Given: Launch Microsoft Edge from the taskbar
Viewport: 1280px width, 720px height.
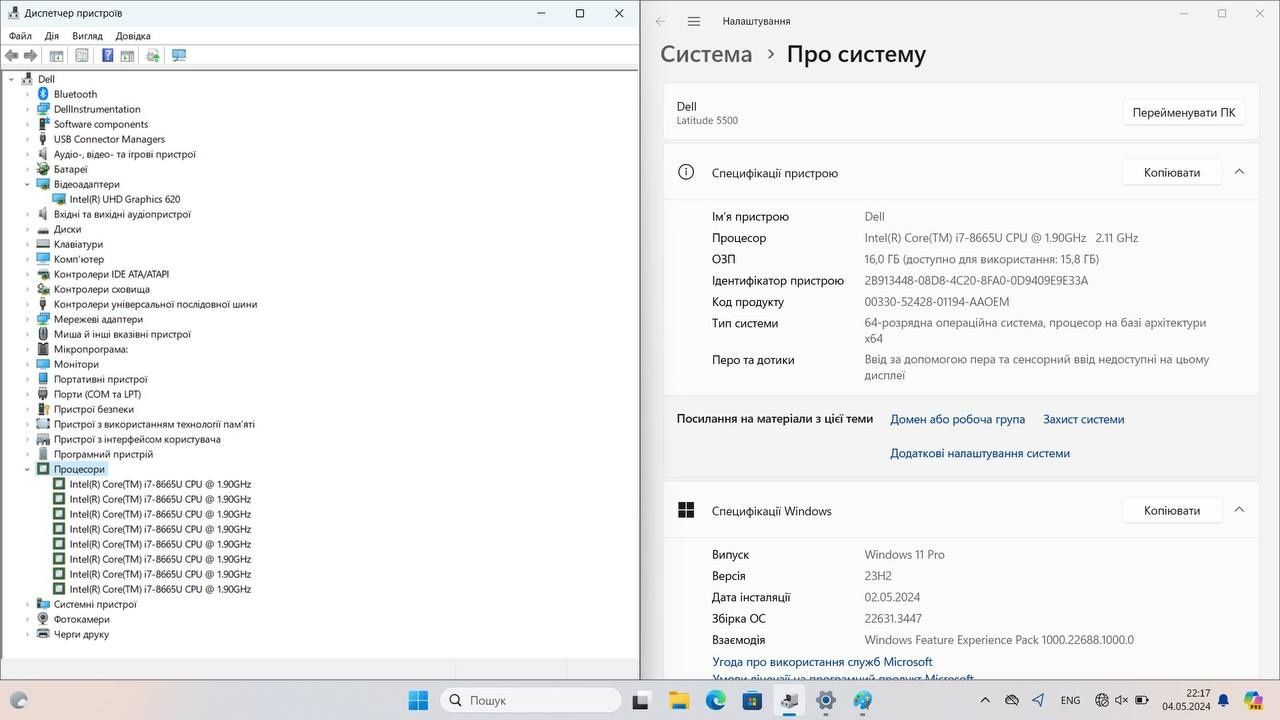Looking at the screenshot, I should click(x=716, y=700).
